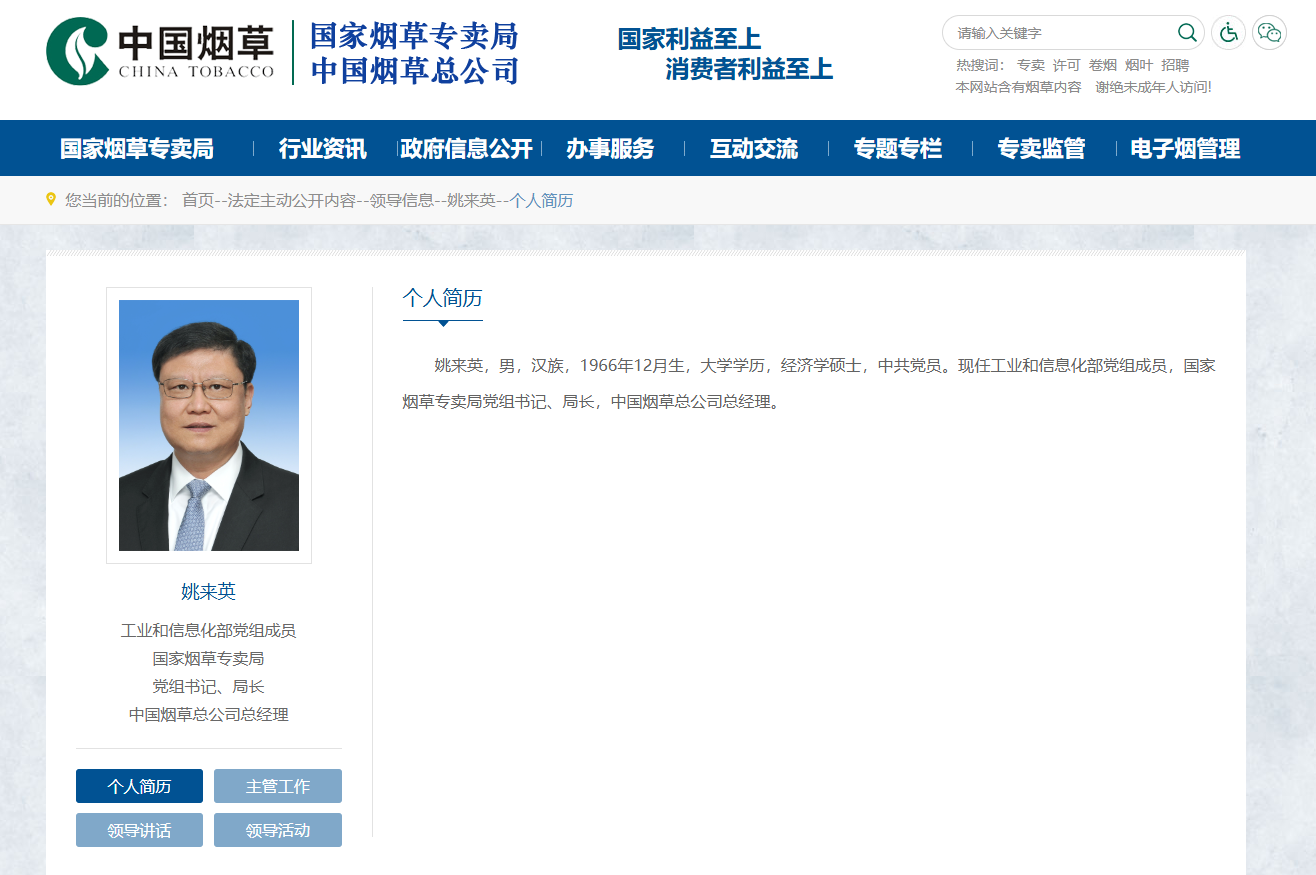
Task: Open the 主管工作 sidebar button
Action: [x=278, y=786]
